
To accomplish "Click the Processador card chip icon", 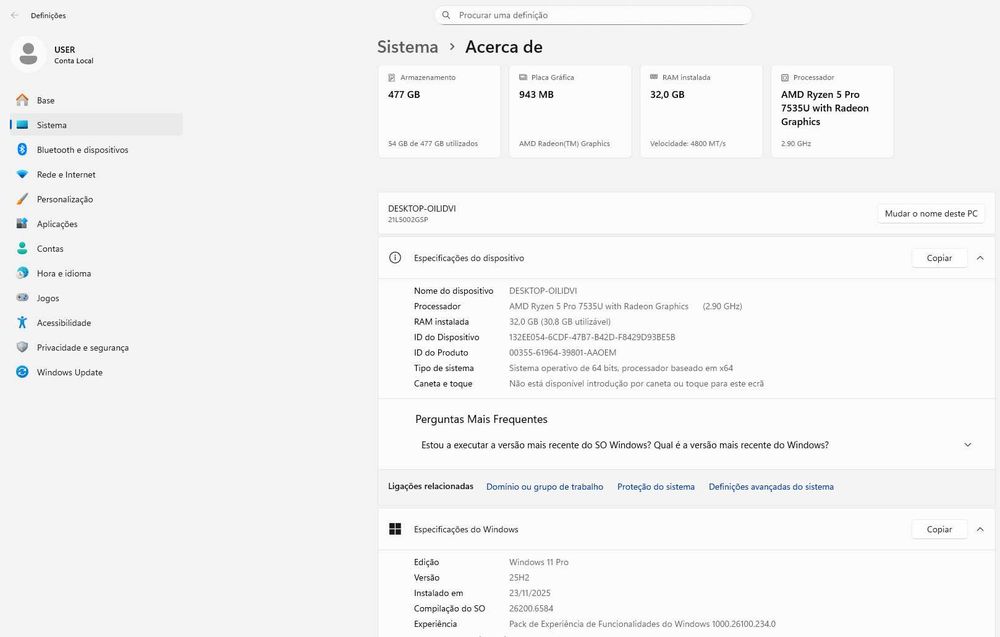I will [x=785, y=77].
